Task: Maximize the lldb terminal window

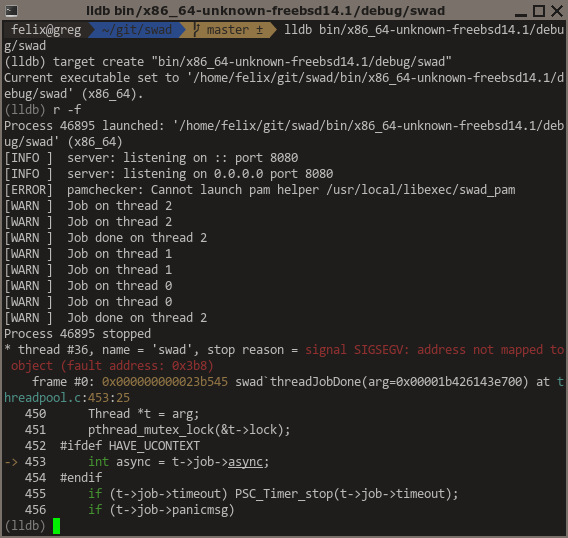Action: click(x=539, y=11)
